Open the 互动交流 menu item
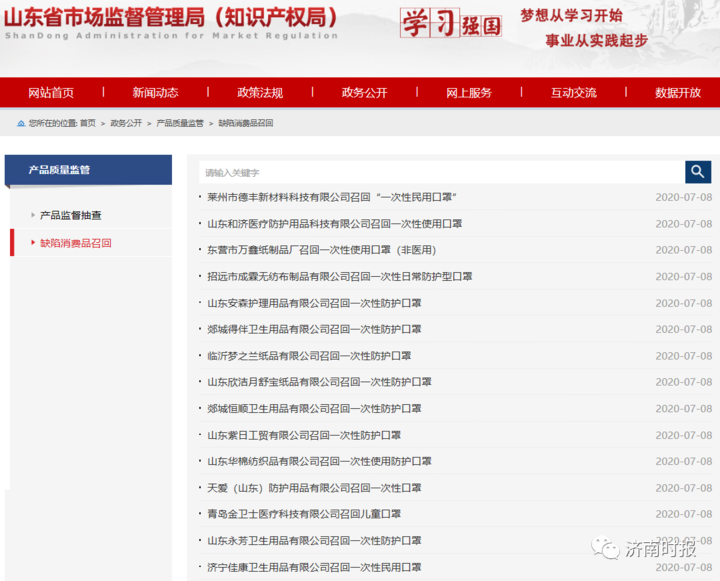Screen dimensions: 720x581 point(574,93)
